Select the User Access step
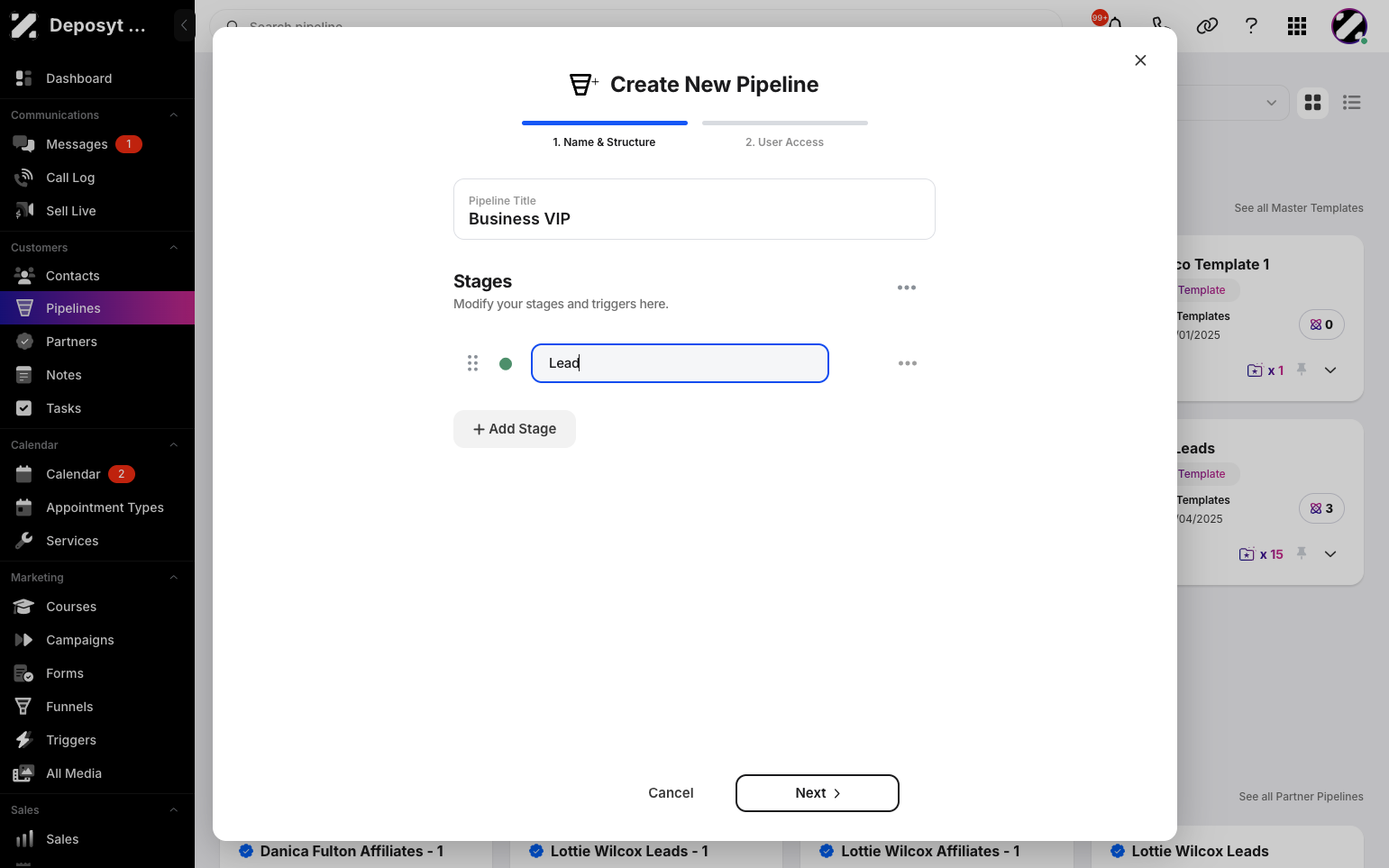Viewport: 1389px width, 868px height. 784,134
